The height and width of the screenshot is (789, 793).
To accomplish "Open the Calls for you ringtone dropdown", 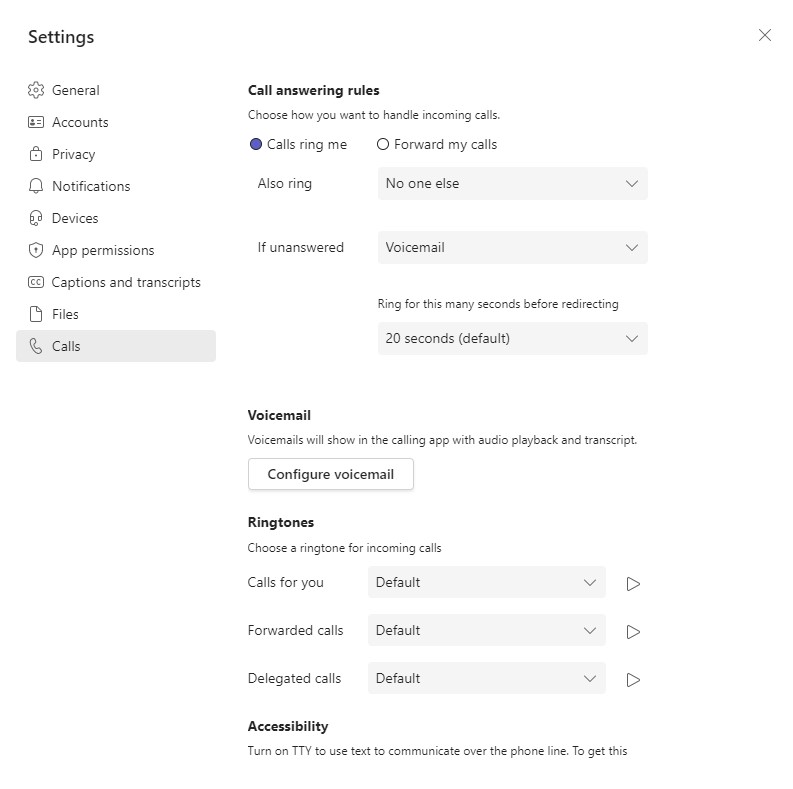I will (487, 582).
